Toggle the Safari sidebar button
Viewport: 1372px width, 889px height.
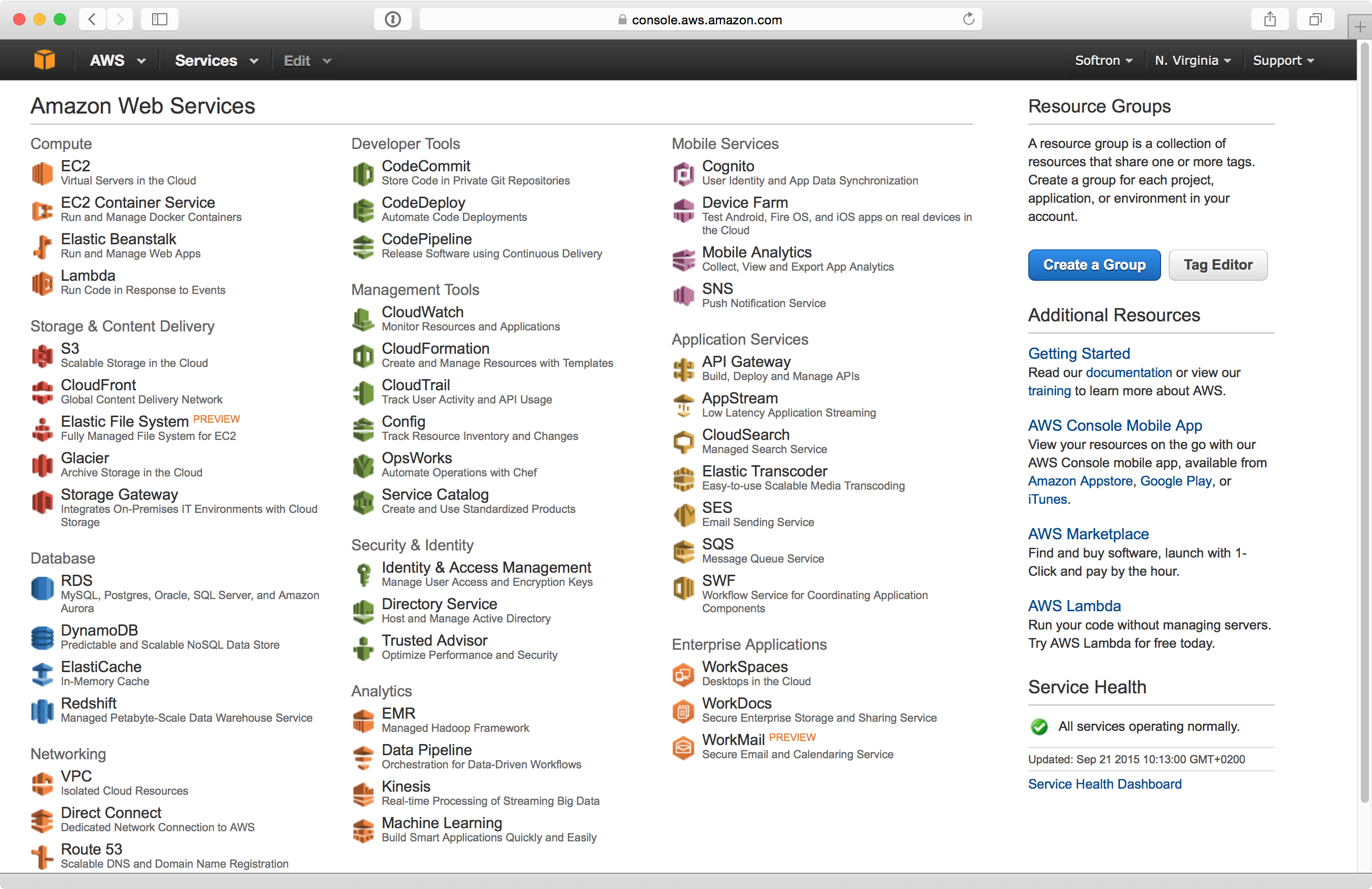tap(160, 20)
